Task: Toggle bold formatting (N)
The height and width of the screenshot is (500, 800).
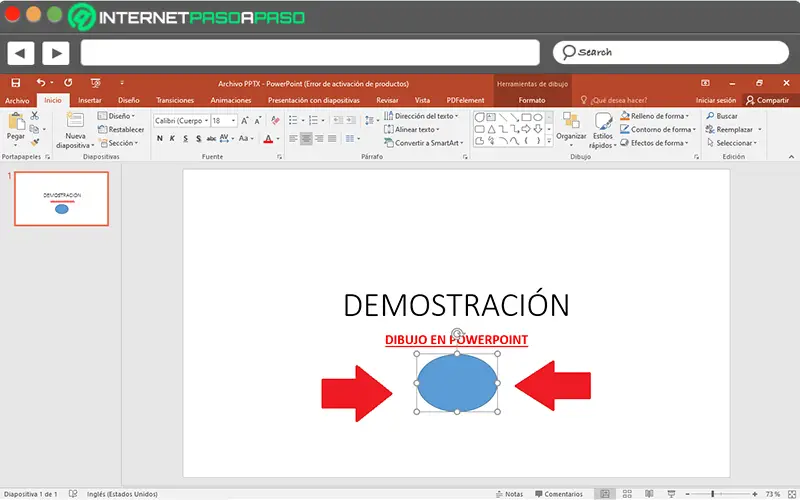Action: tap(159, 139)
